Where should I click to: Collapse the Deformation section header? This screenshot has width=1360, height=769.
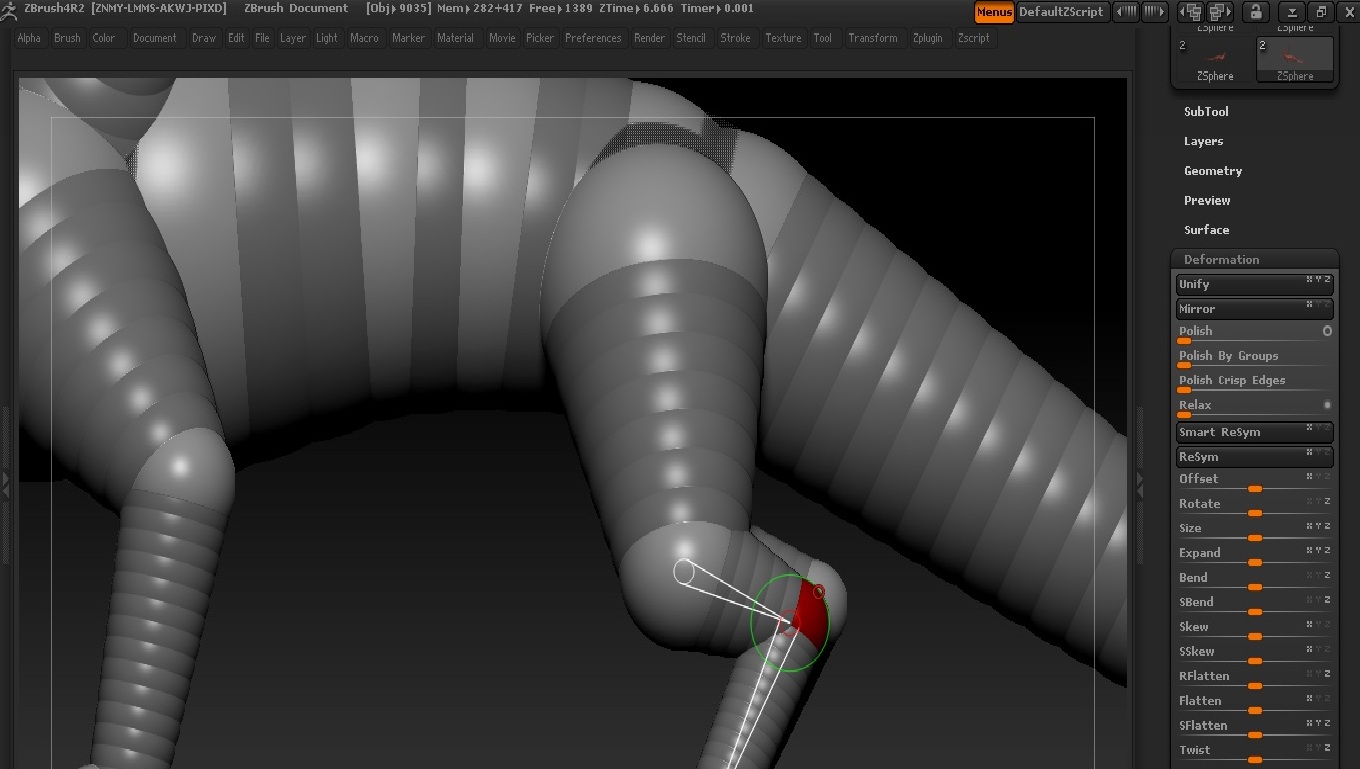click(1221, 259)
